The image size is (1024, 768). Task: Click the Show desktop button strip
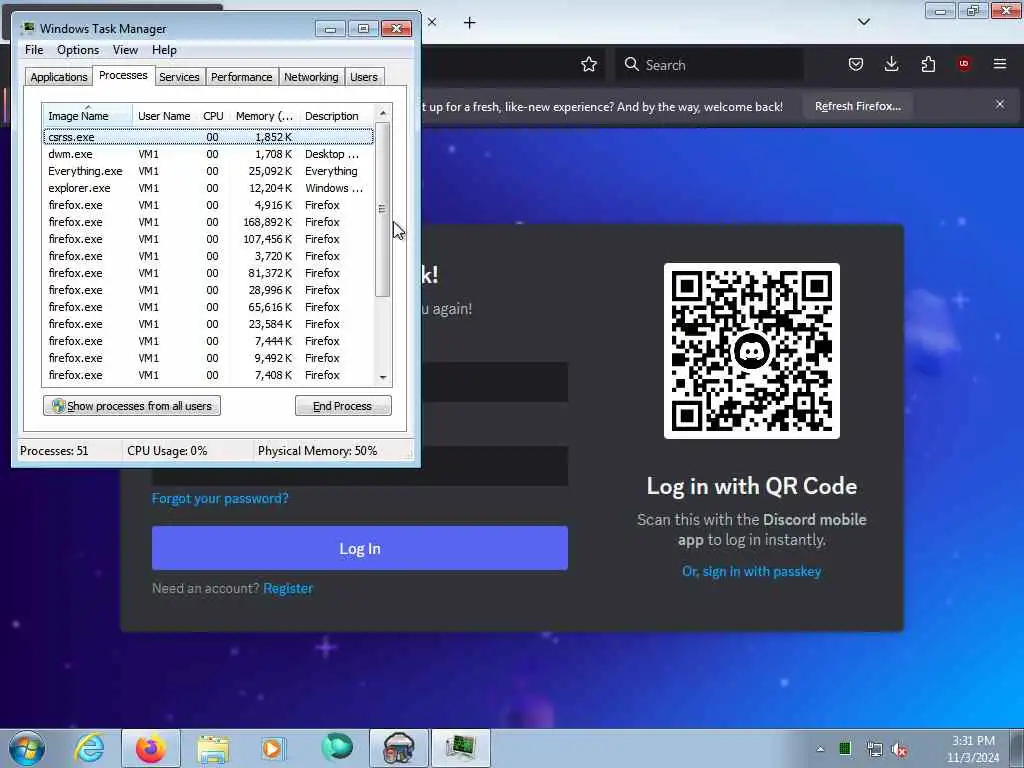point(1017,748)
